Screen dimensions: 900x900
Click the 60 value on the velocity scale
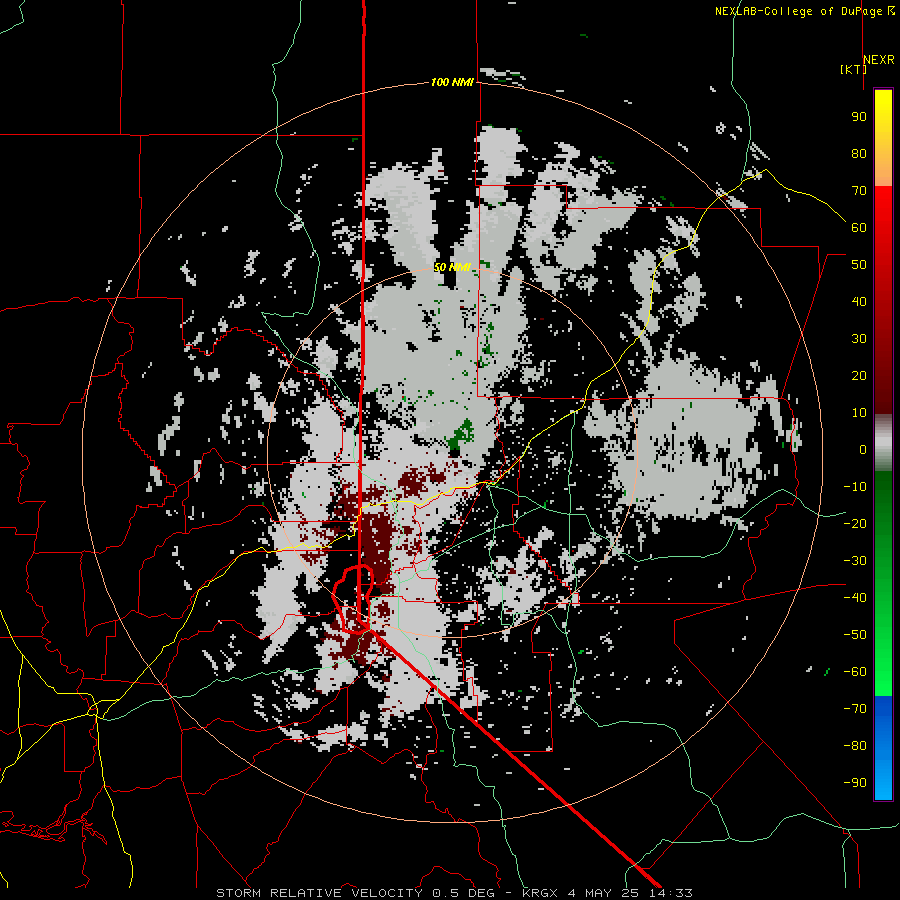tap(859, 228)
